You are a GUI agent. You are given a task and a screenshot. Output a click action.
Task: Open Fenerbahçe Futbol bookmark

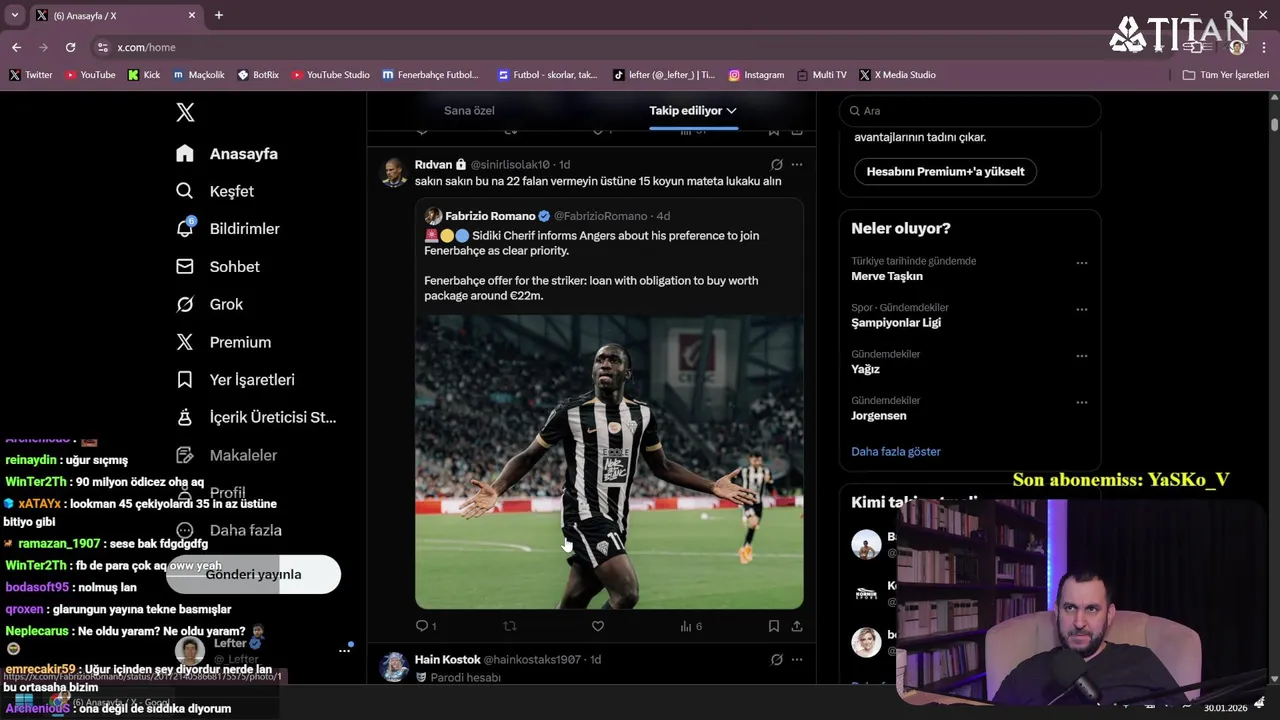click(x=431, y=75)
